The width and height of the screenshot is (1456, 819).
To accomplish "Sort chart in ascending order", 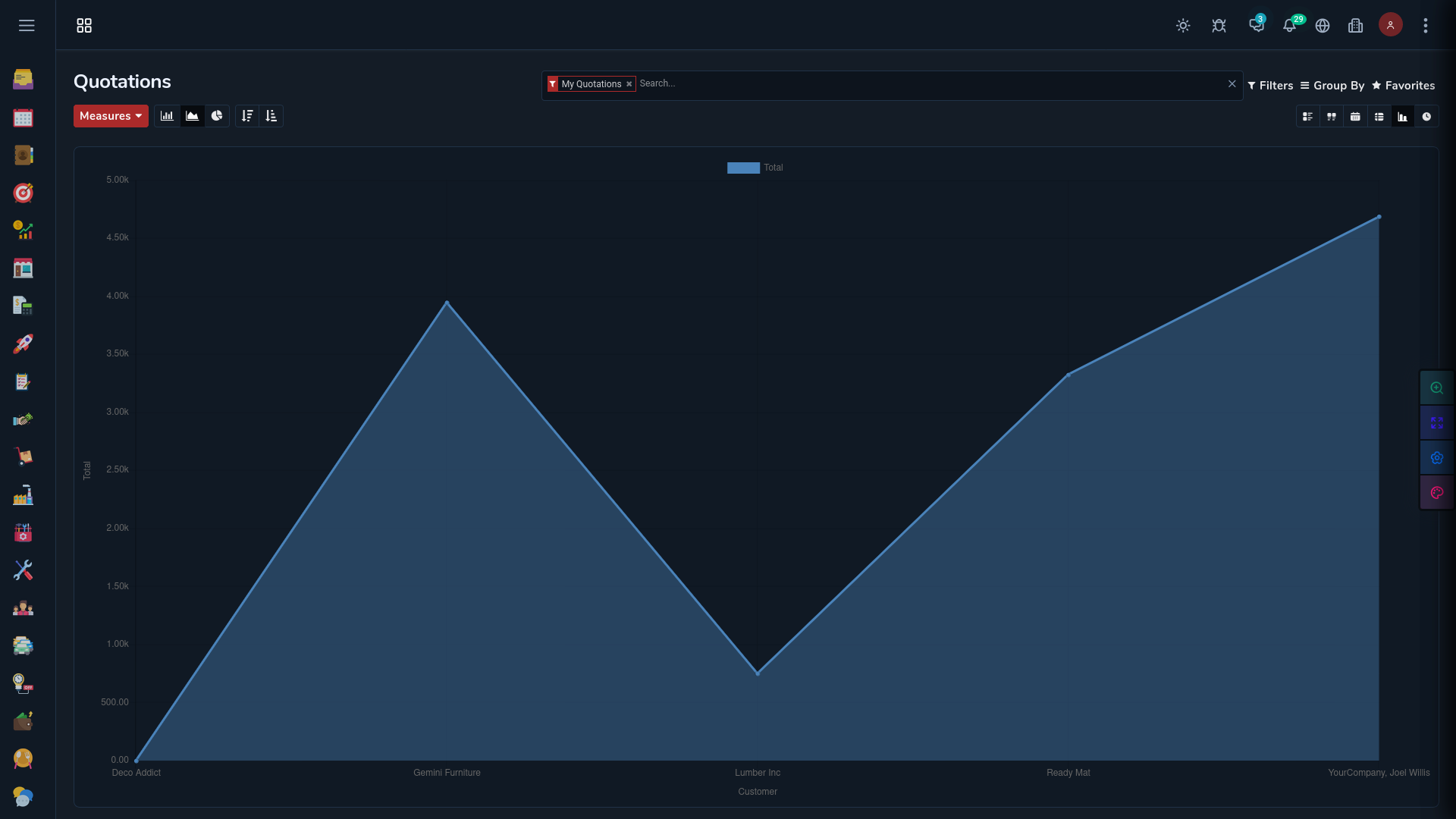I will pyautogui.click(x=271, y=116).
